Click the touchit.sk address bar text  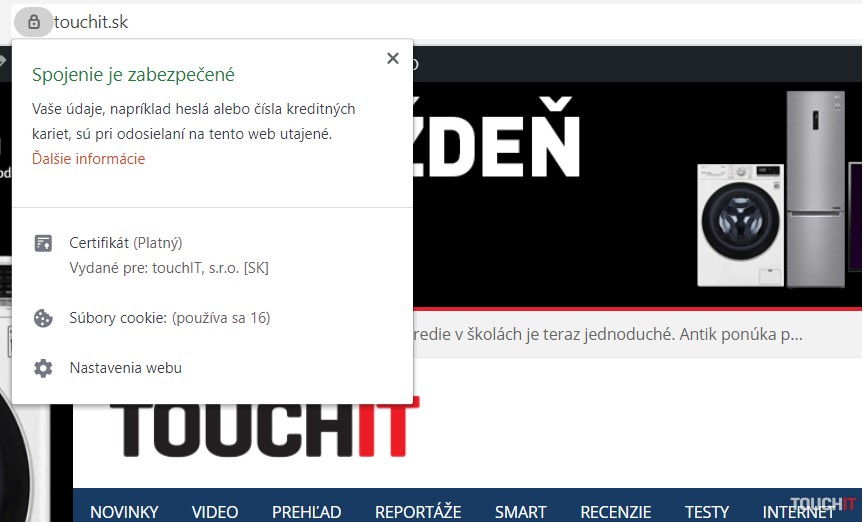[x=91, y=22]
